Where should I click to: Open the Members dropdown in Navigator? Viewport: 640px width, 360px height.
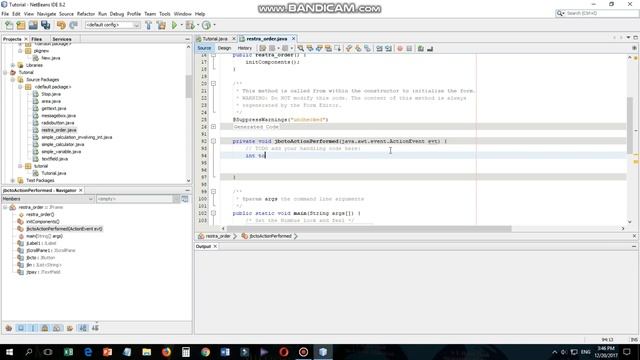click(48, 199)
